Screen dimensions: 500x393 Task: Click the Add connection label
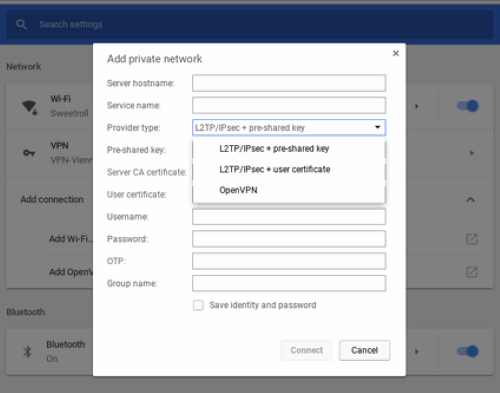[x=52, y=200]
